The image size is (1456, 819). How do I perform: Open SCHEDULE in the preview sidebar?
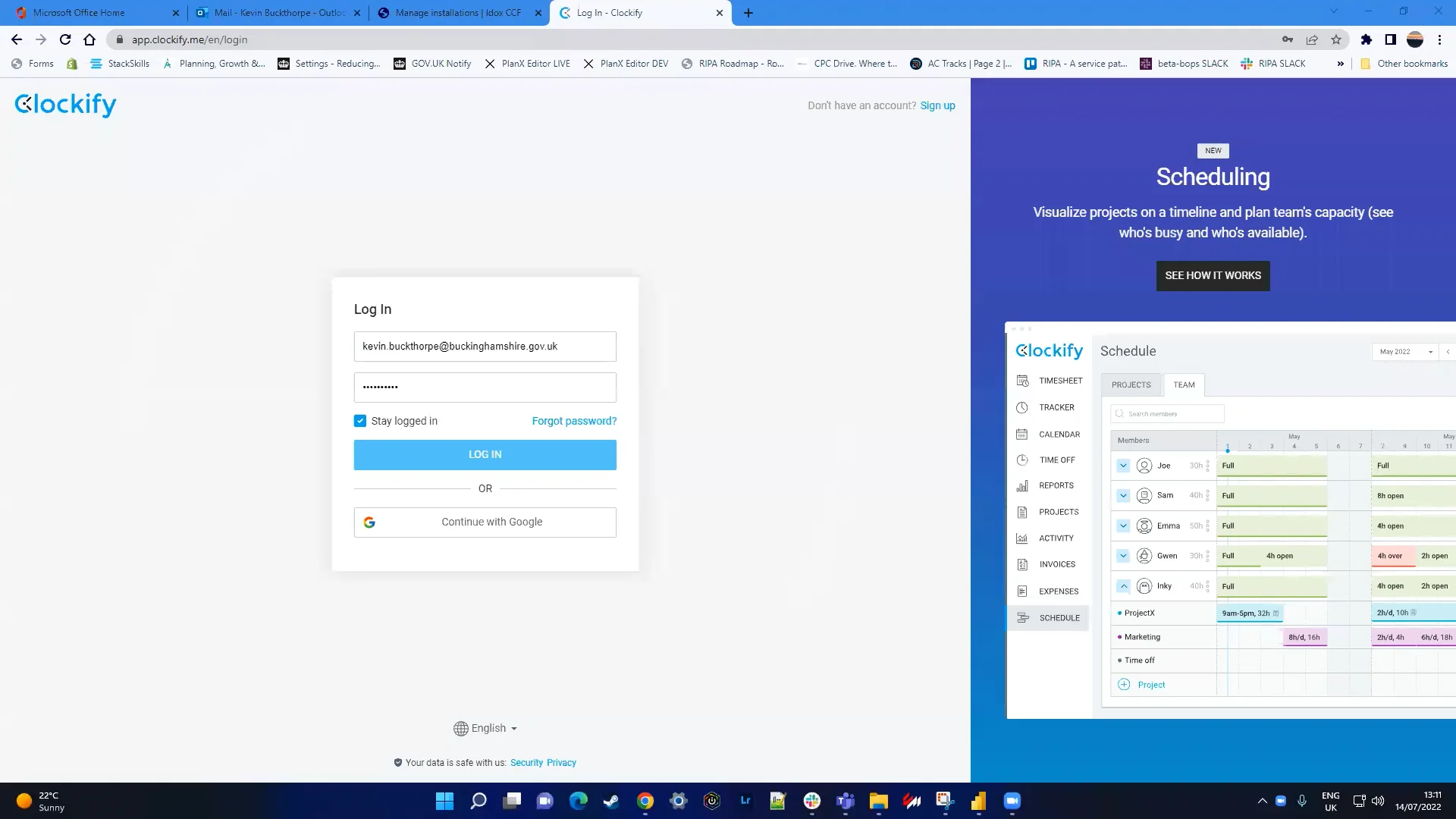(x=1049, y=618)
